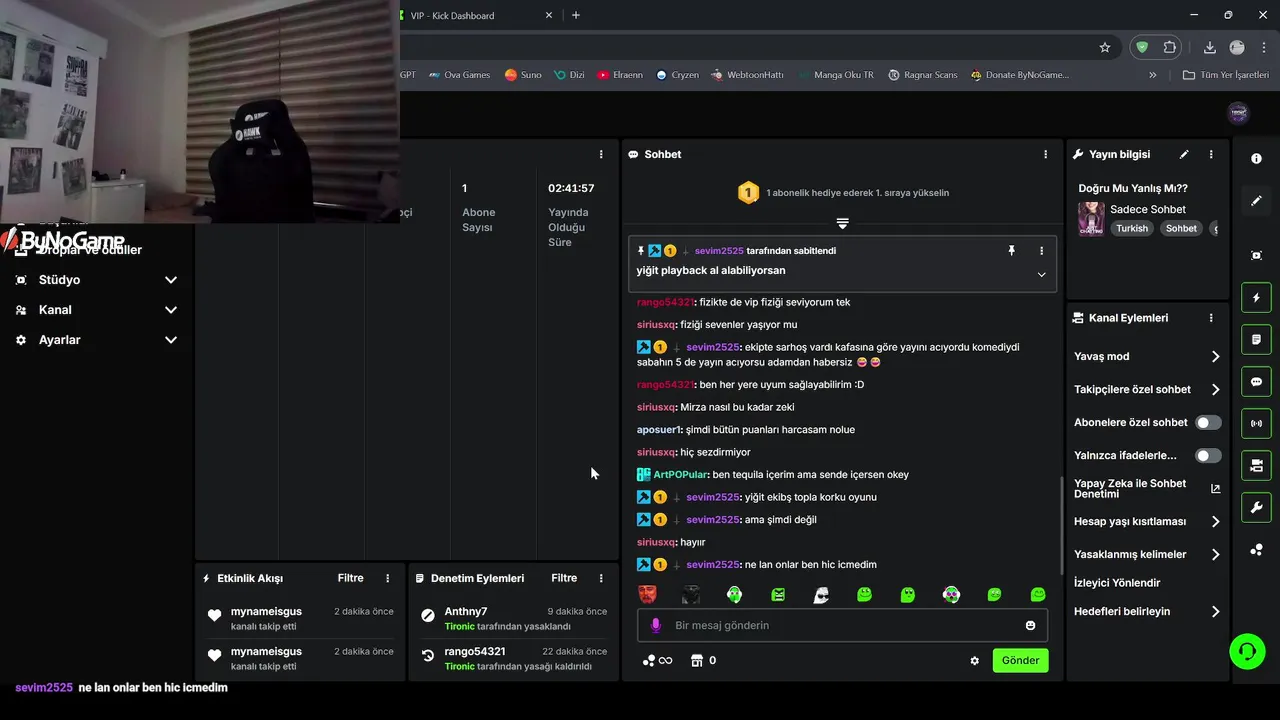Toggle the chat bubble widget icon
Screen dimensions: 1280x720
[x=1256, y=382]
